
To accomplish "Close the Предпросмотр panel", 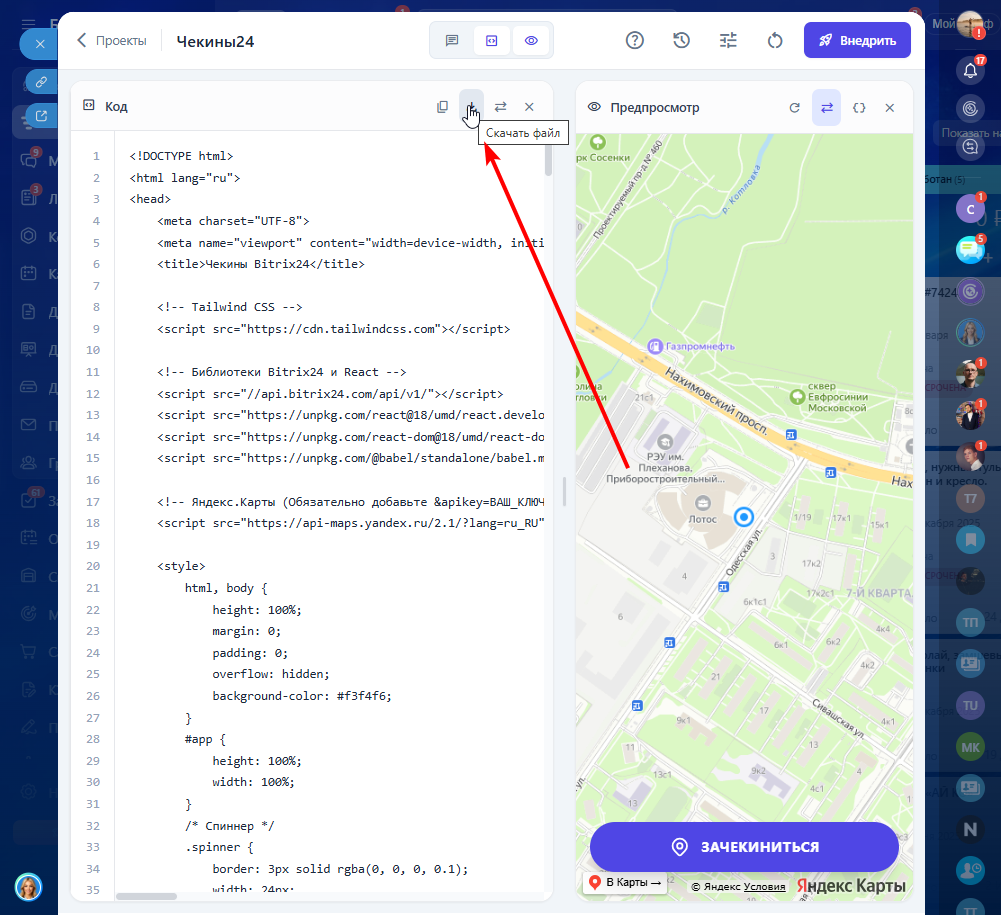I will [x=889, y=108].
